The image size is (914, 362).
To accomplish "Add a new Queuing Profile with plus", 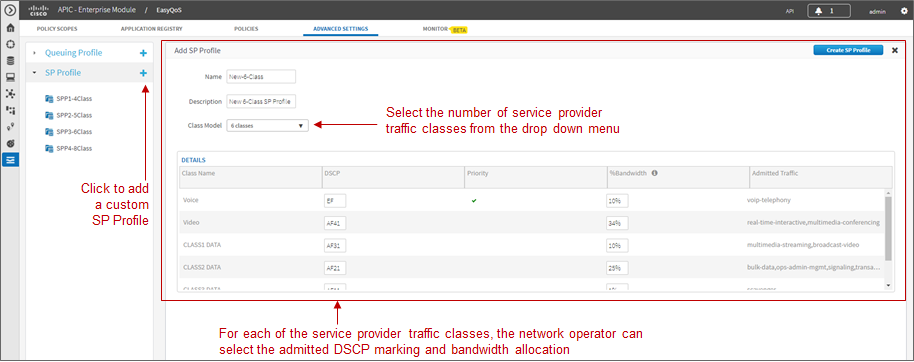I will pos(143,53).
